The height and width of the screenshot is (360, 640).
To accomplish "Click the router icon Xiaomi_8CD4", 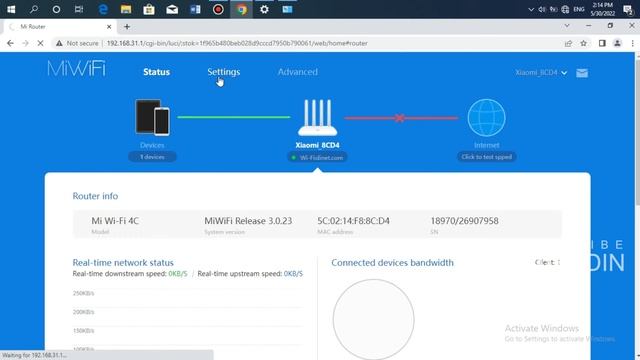I will coord(318,118).
